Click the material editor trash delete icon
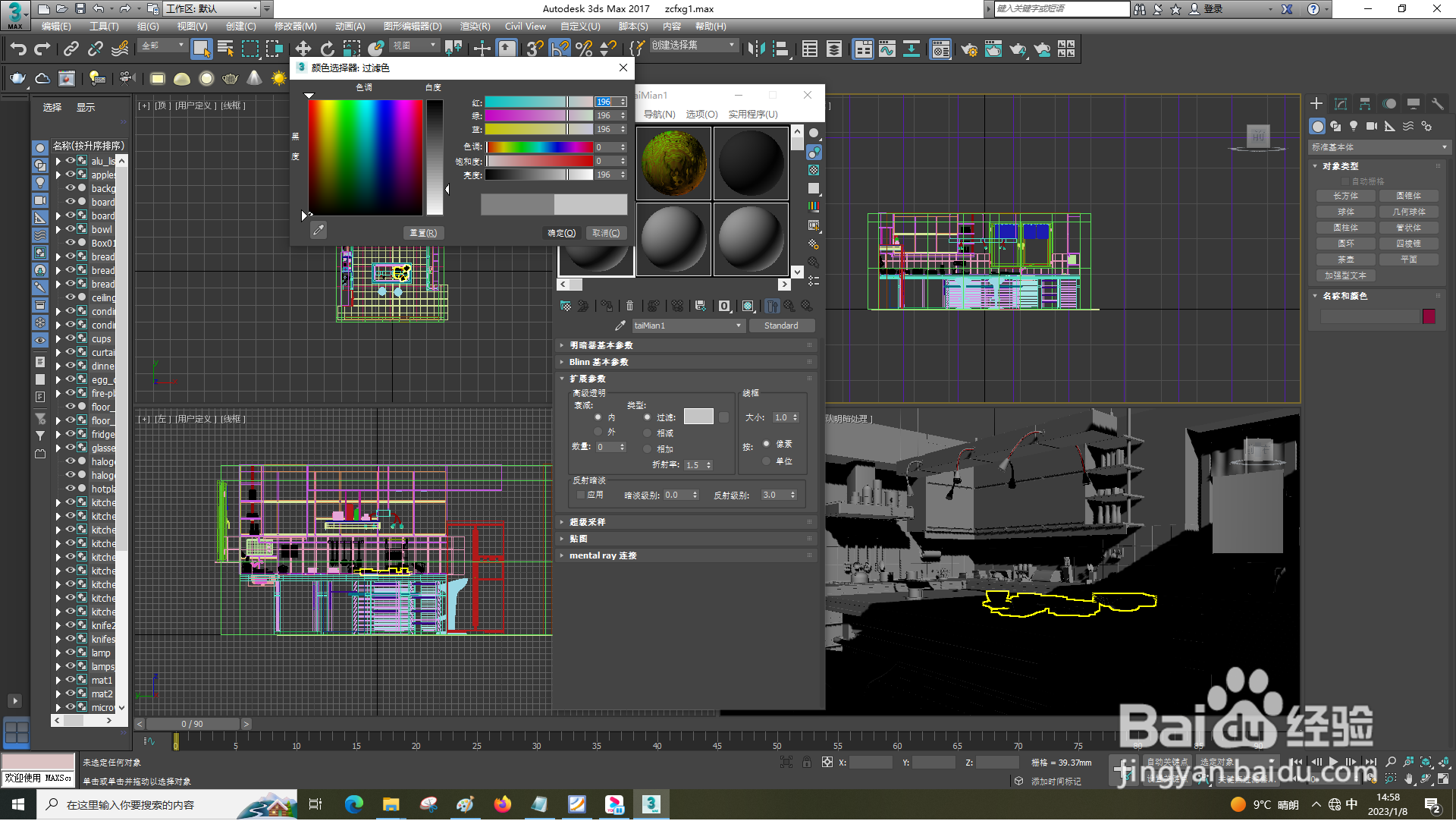 coord(629,306)
